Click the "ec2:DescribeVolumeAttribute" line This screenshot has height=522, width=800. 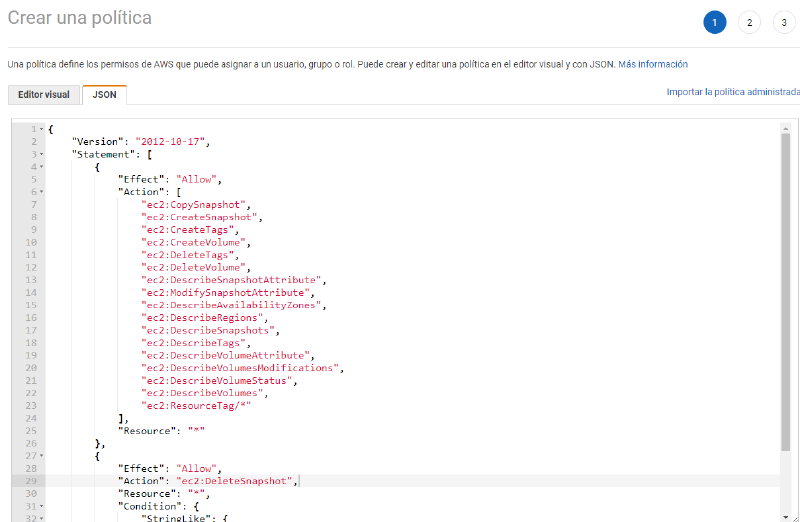point(225,355)
